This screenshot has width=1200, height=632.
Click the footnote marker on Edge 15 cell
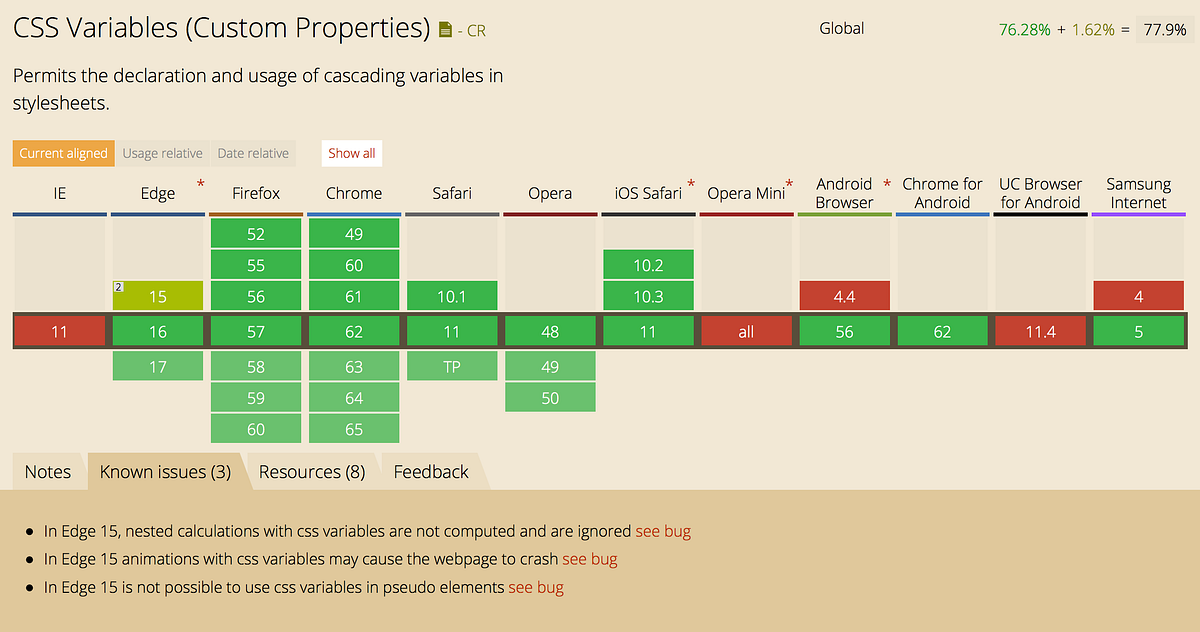click(119, 286)
